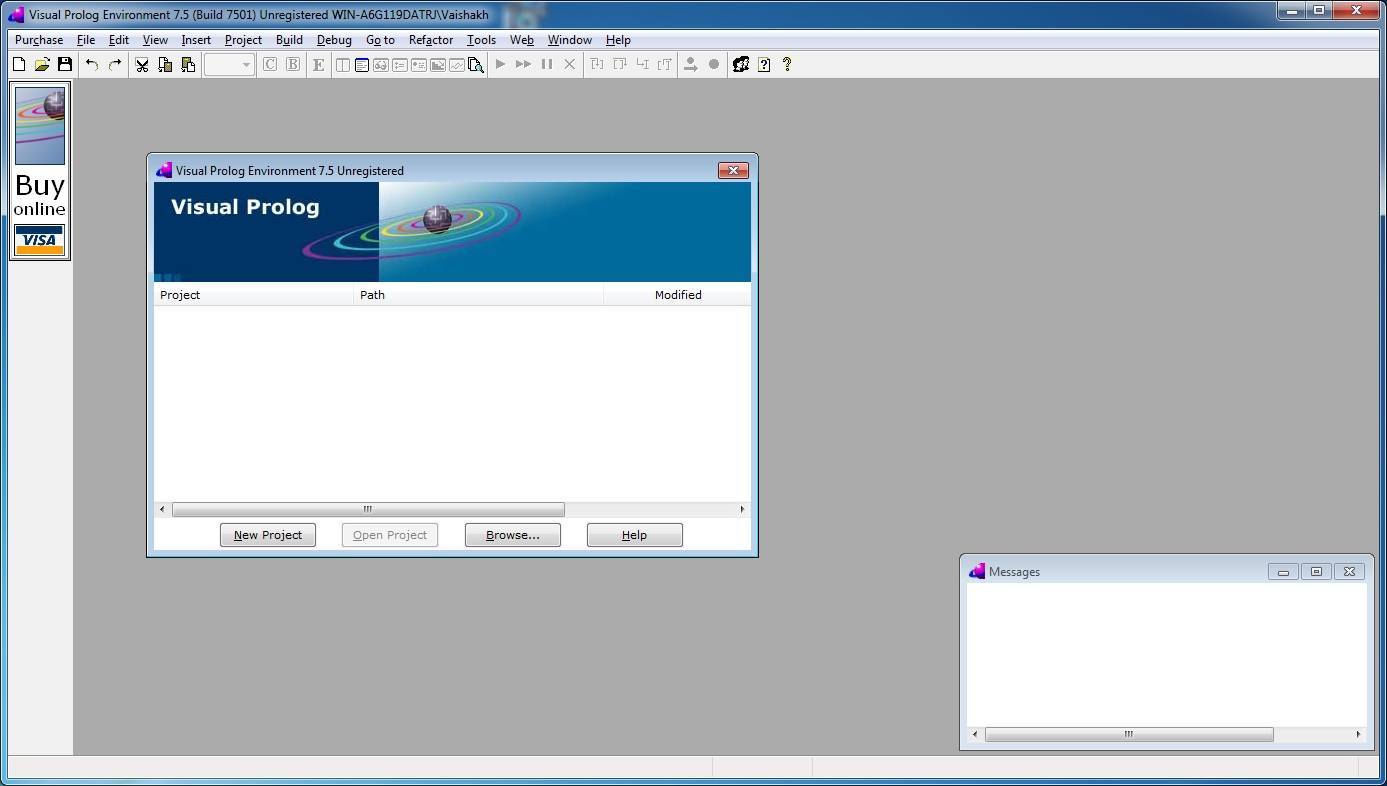Open the empty toolbar combo box

229,64
